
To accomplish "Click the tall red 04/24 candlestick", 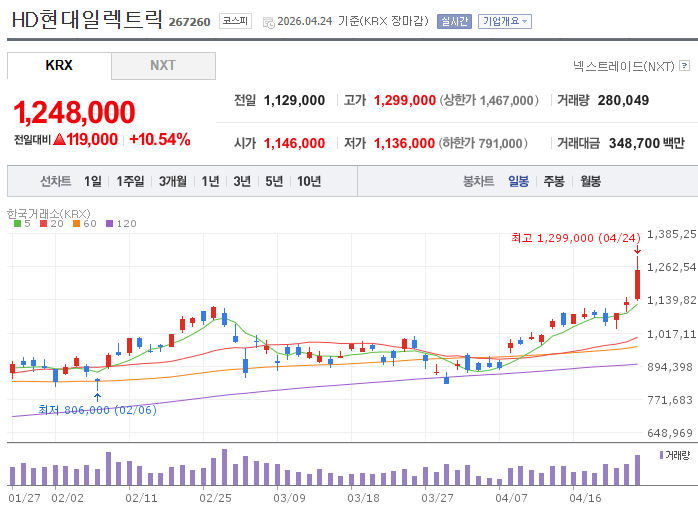I will (637, 278).
